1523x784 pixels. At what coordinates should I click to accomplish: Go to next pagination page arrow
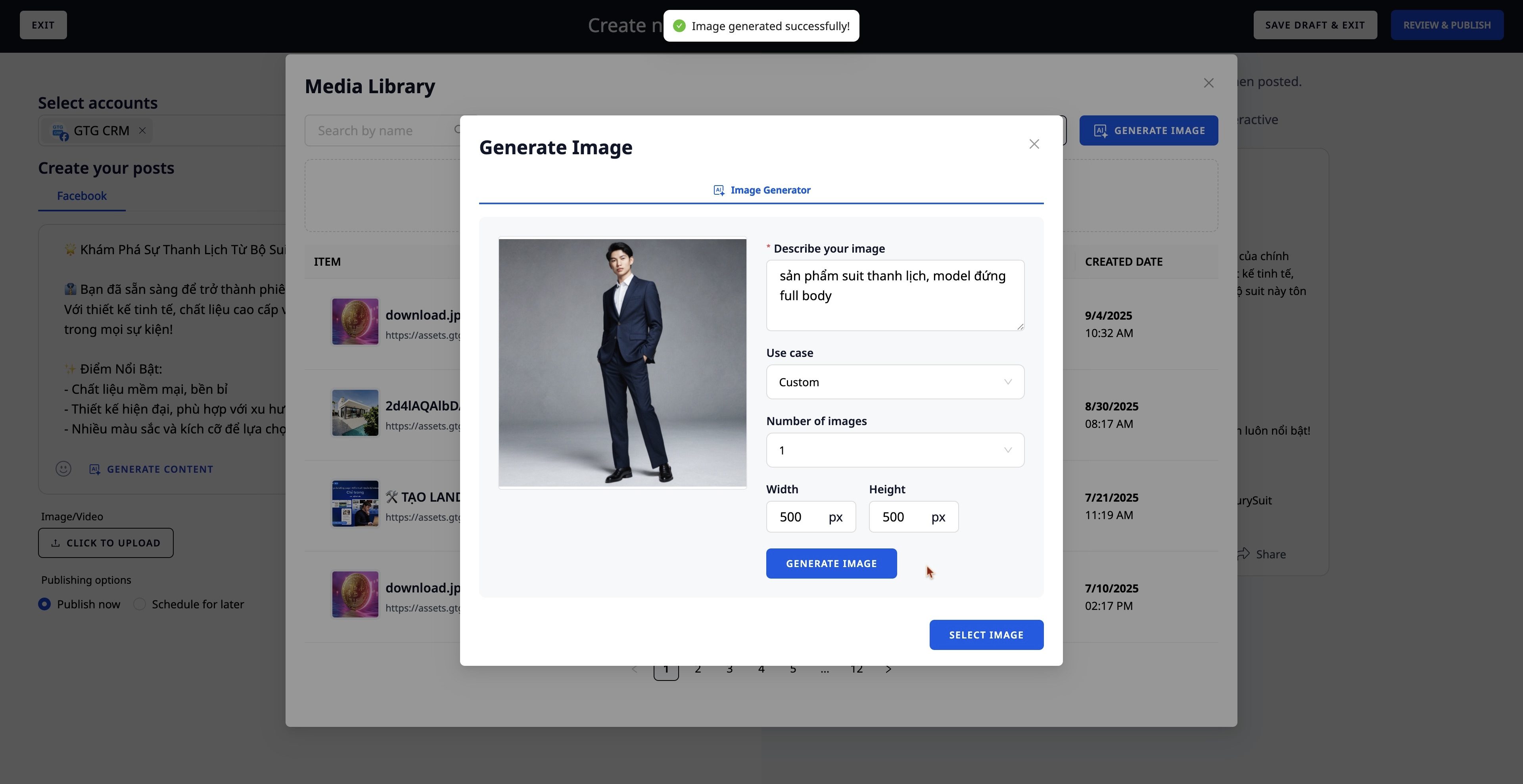click(x=888, y=669)
